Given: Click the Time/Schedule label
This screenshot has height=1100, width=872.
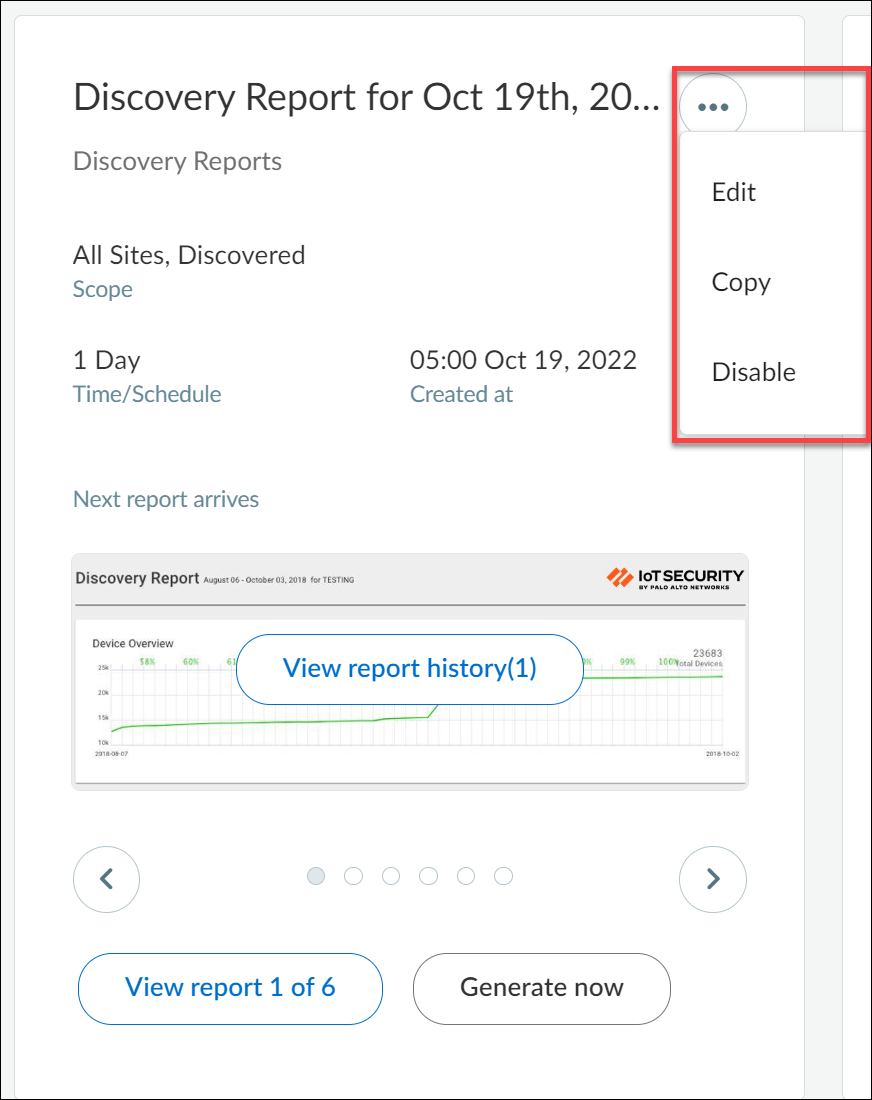Looking at the screenshot, I should 147,394.
